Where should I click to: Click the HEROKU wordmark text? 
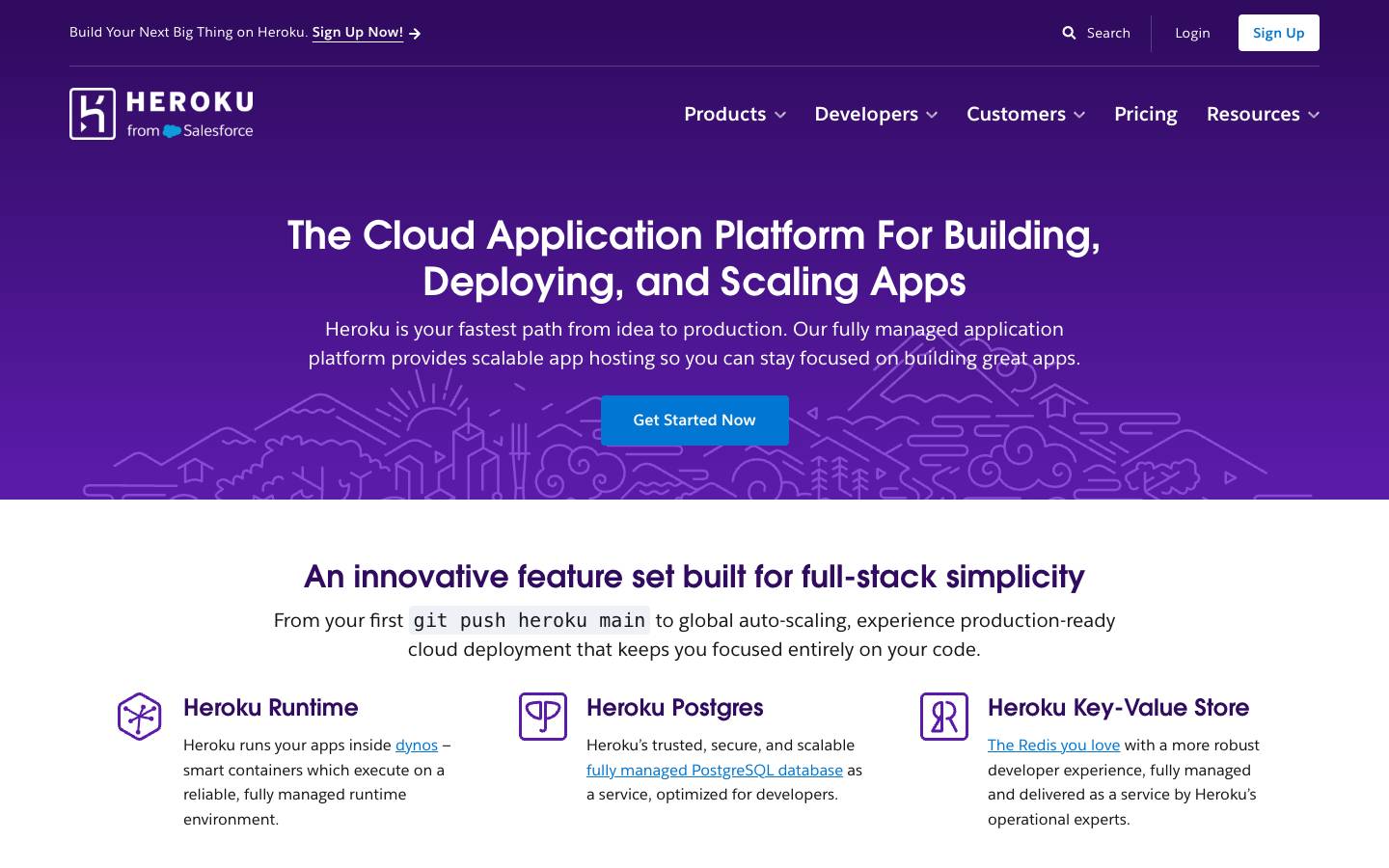tap(190, 102)
